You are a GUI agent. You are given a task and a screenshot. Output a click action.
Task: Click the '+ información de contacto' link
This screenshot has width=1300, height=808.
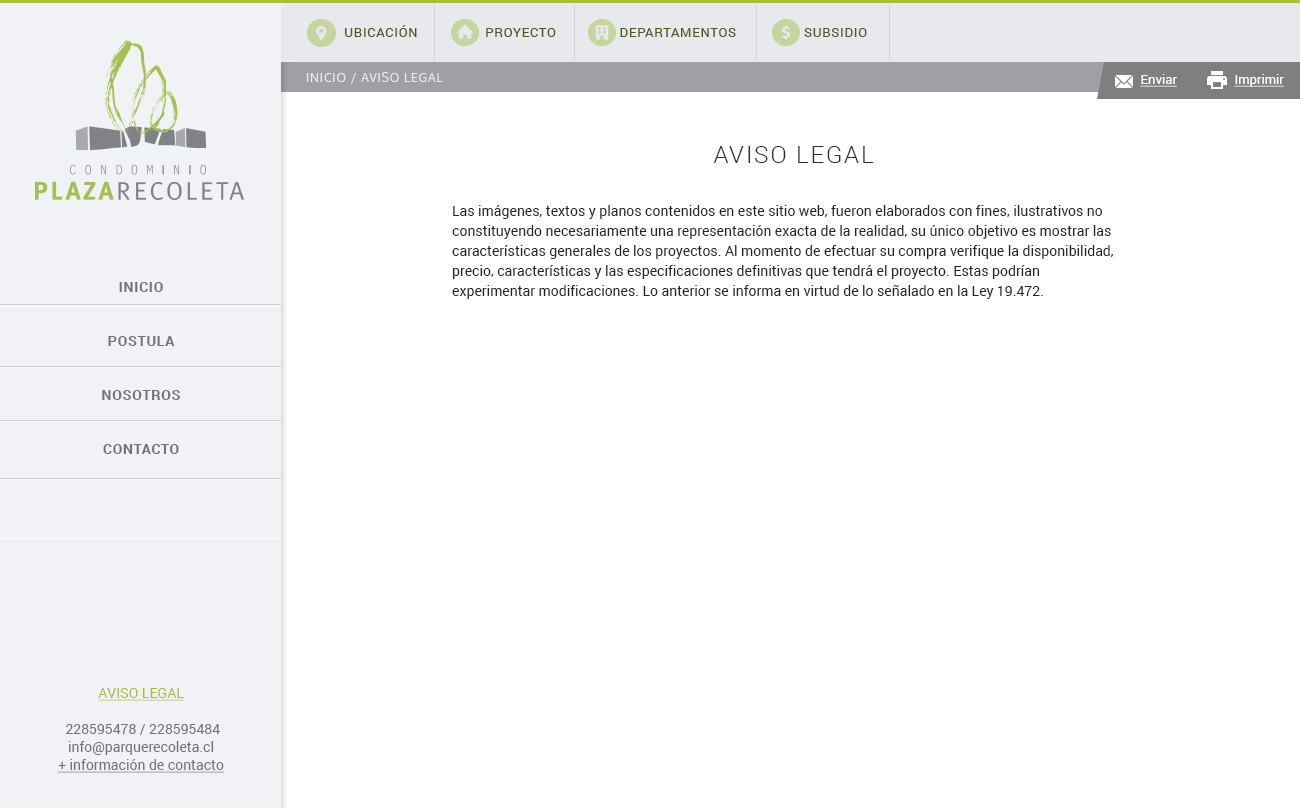coord(141,765)
